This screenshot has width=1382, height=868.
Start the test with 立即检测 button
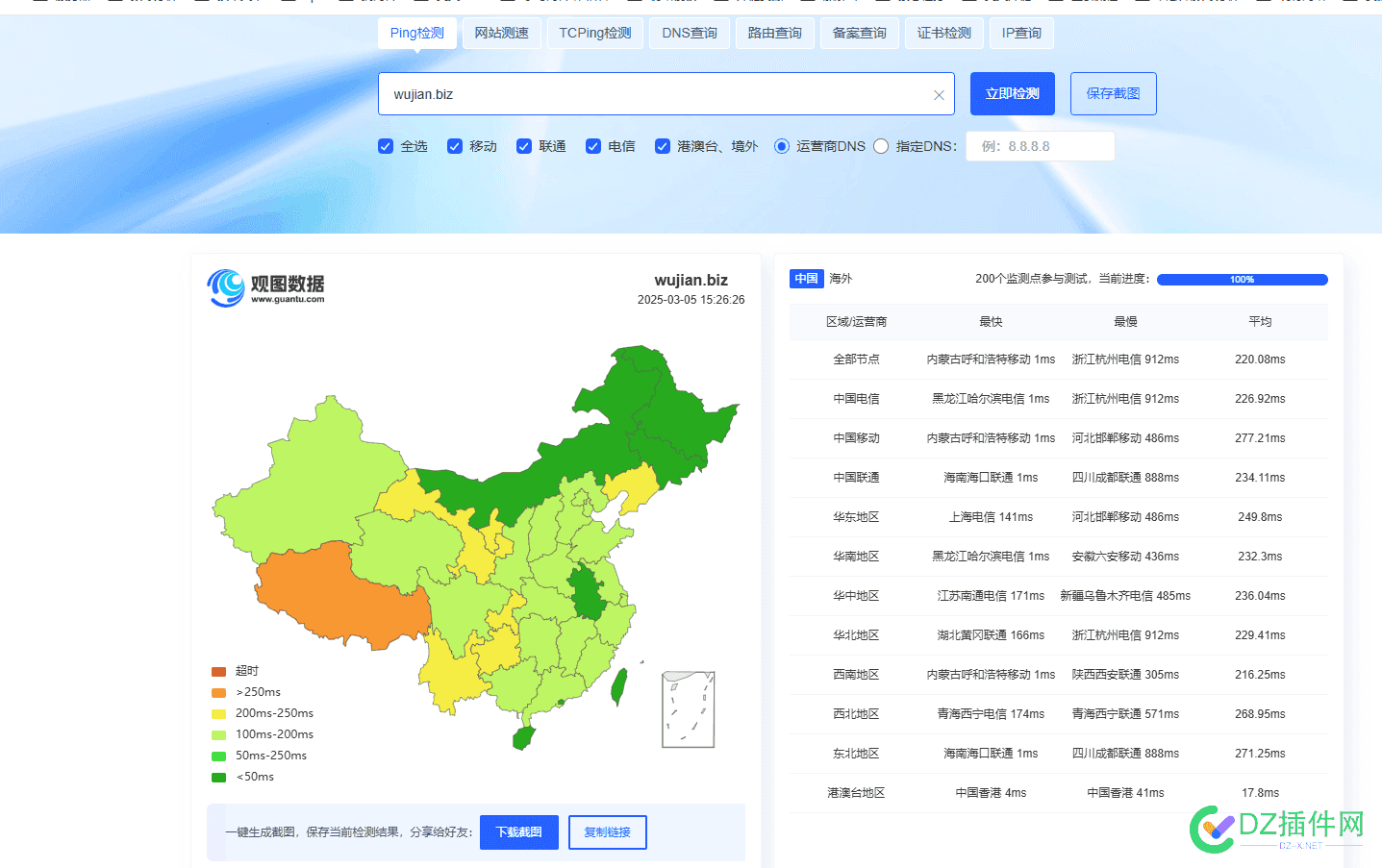[1012, 93]
